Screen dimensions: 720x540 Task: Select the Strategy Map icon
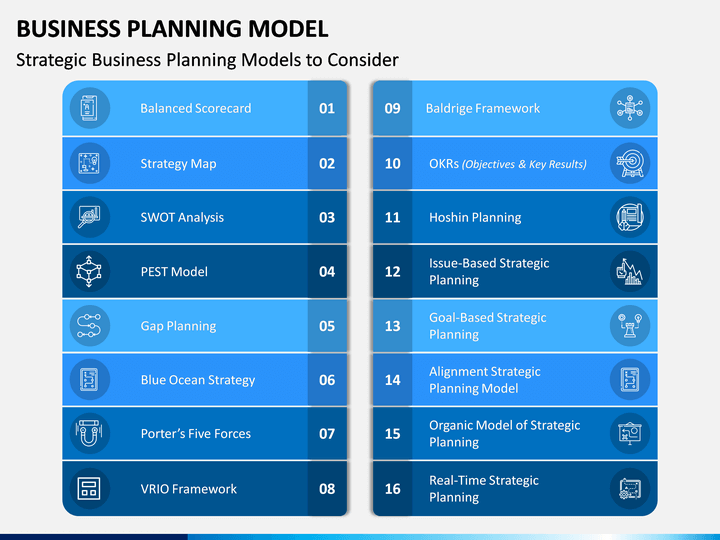pos(90,163)
